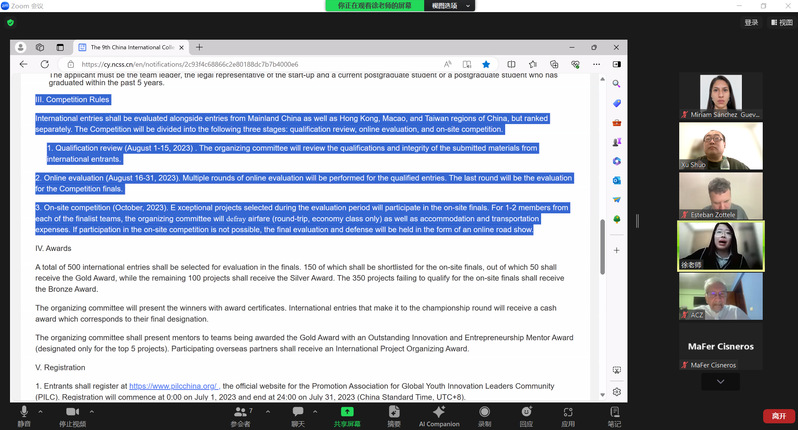This screenshot has height=430, width=798.
Task: Open audio options arrow beside microphone
Action: pyautogui.click(x=40, y=411)
